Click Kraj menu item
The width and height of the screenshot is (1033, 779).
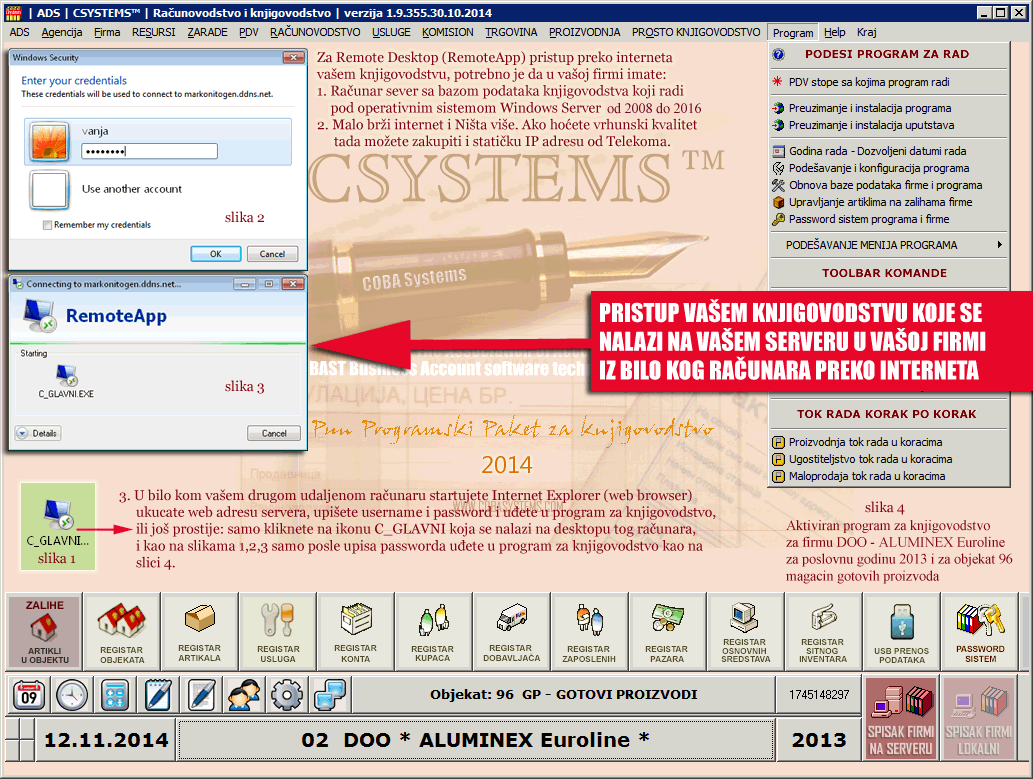[x=866, y=32]
